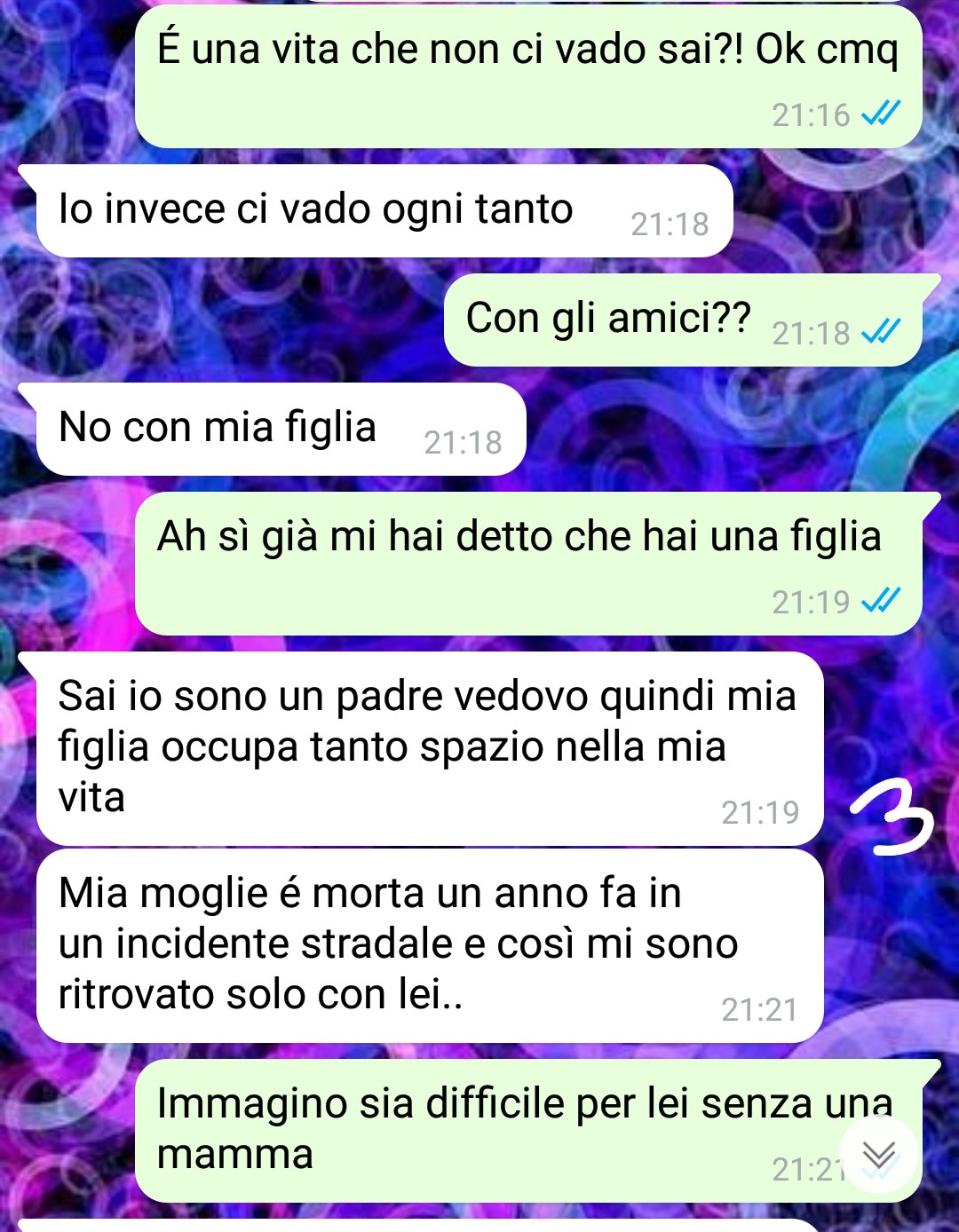Select the 'No con mia figlia' message

281,429
